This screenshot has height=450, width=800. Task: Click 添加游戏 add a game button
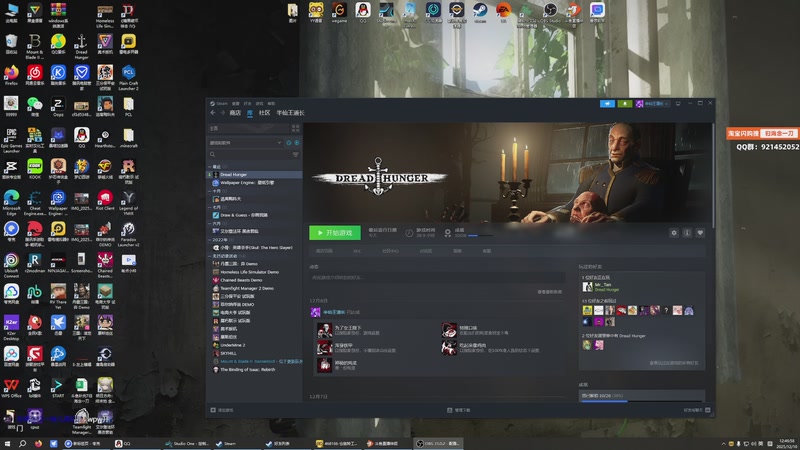pyautogui.click(x=222, y=410)
